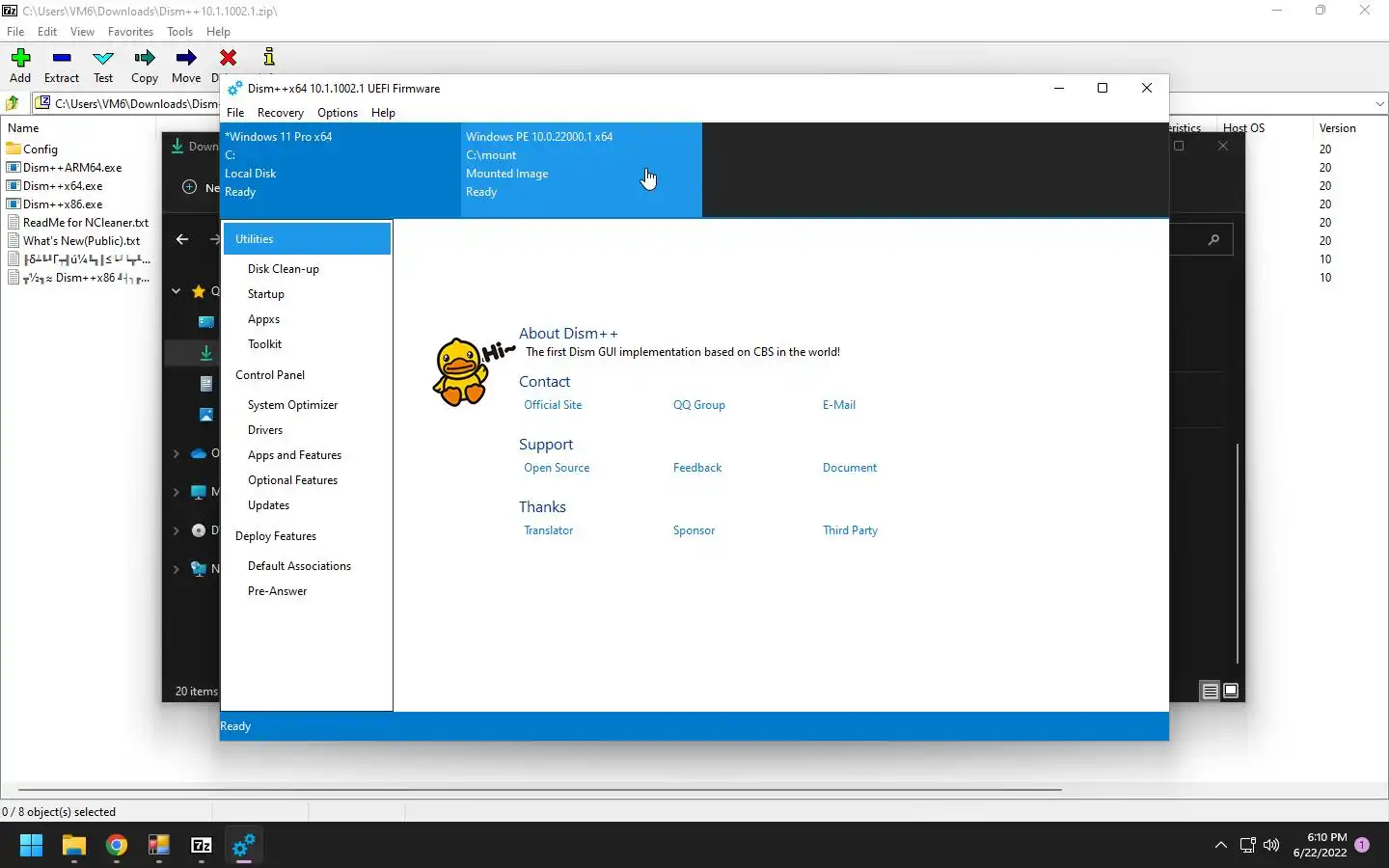
Task: Open the Dism++ File menu
Action: coord(235,113)
